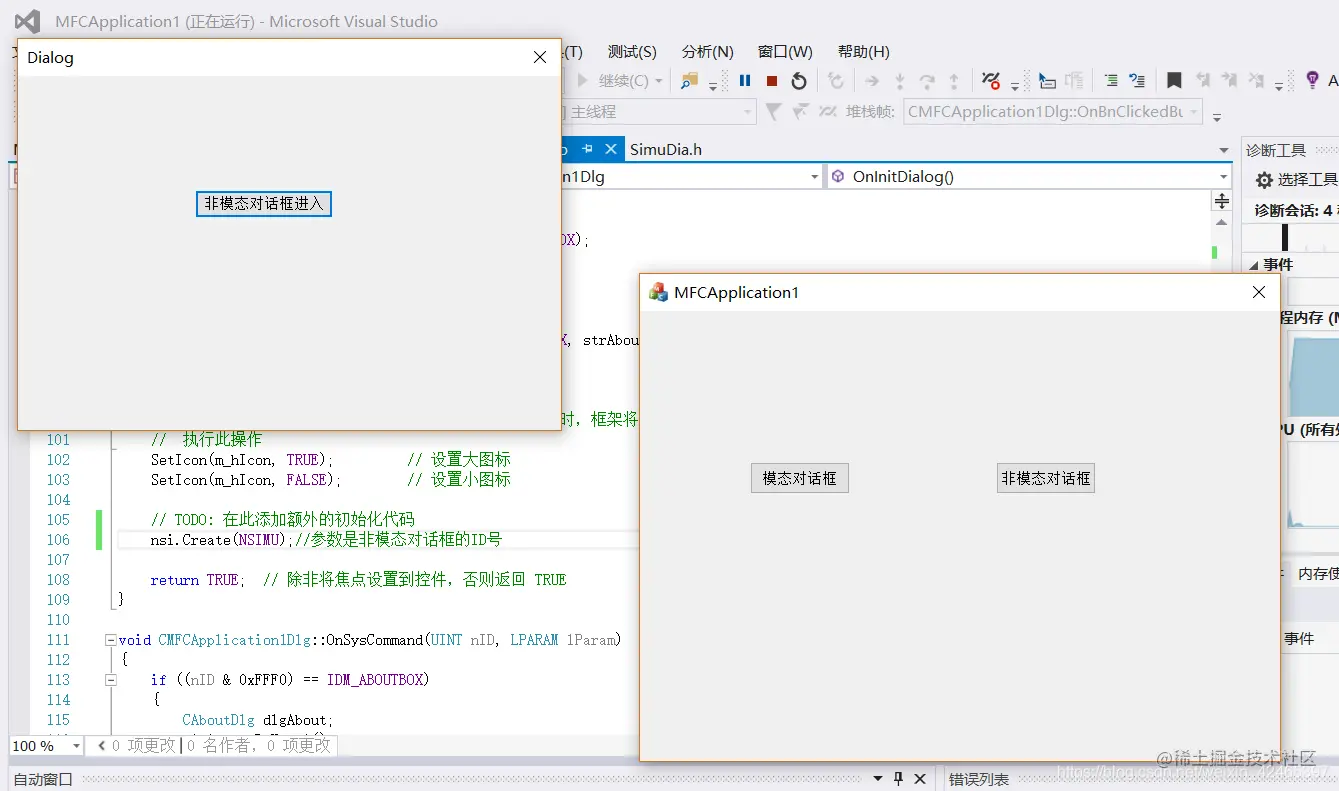Click the Step Into debug icon
1339x791 pixels.
coord(900,81)
